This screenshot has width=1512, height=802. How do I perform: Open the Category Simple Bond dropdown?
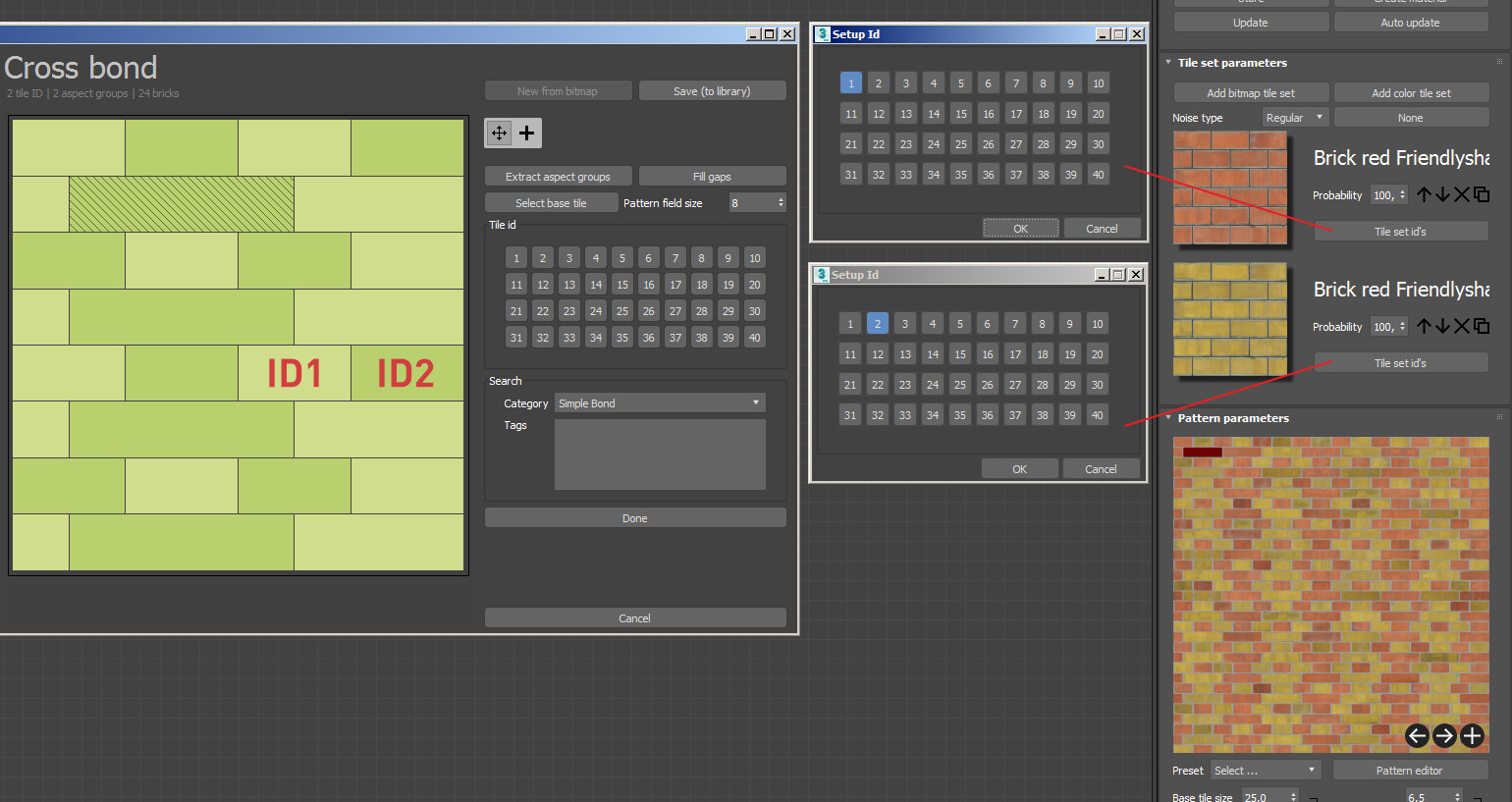(659, 403)
